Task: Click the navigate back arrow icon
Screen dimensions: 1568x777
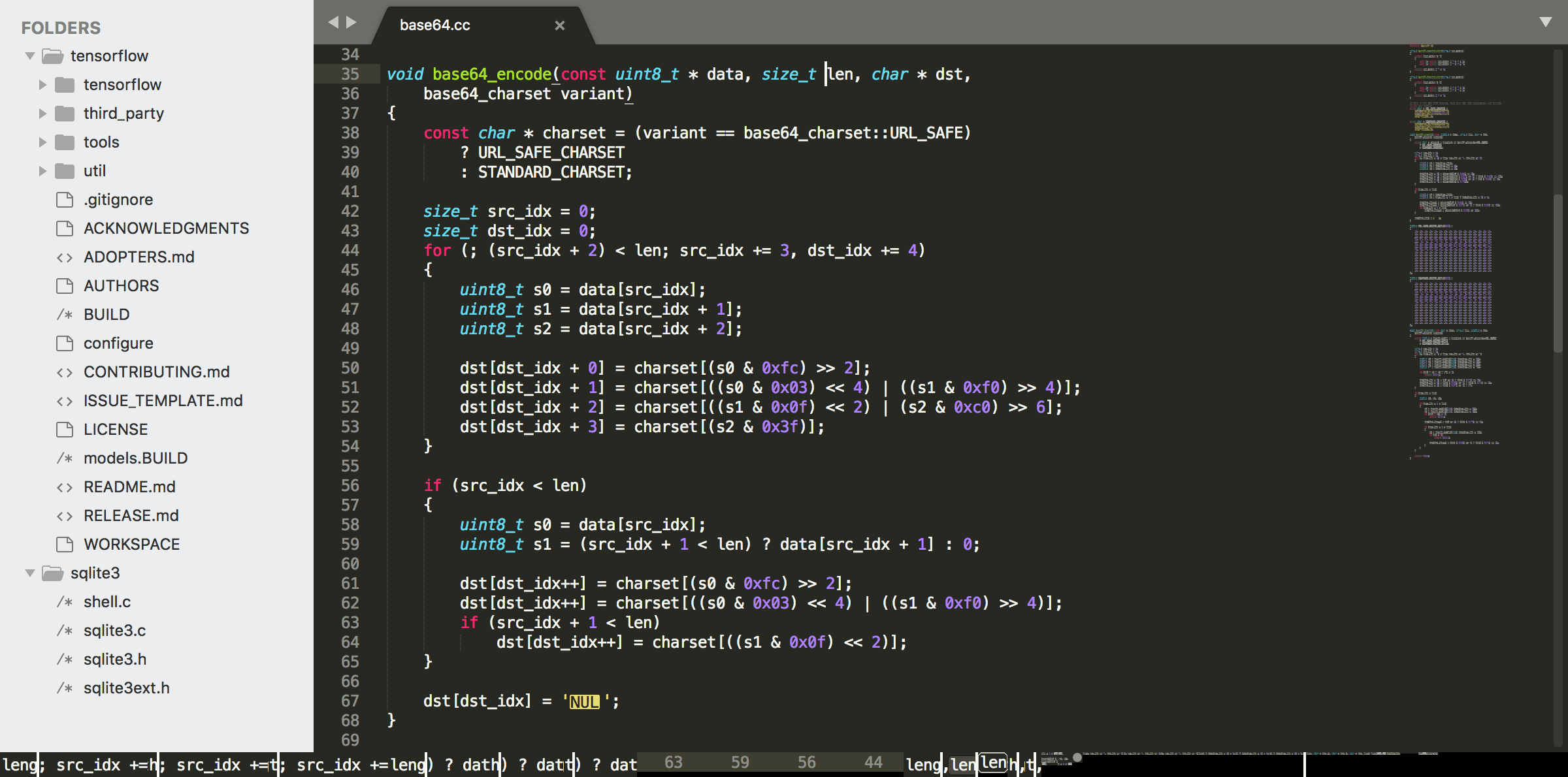Action: click(334, 22)
